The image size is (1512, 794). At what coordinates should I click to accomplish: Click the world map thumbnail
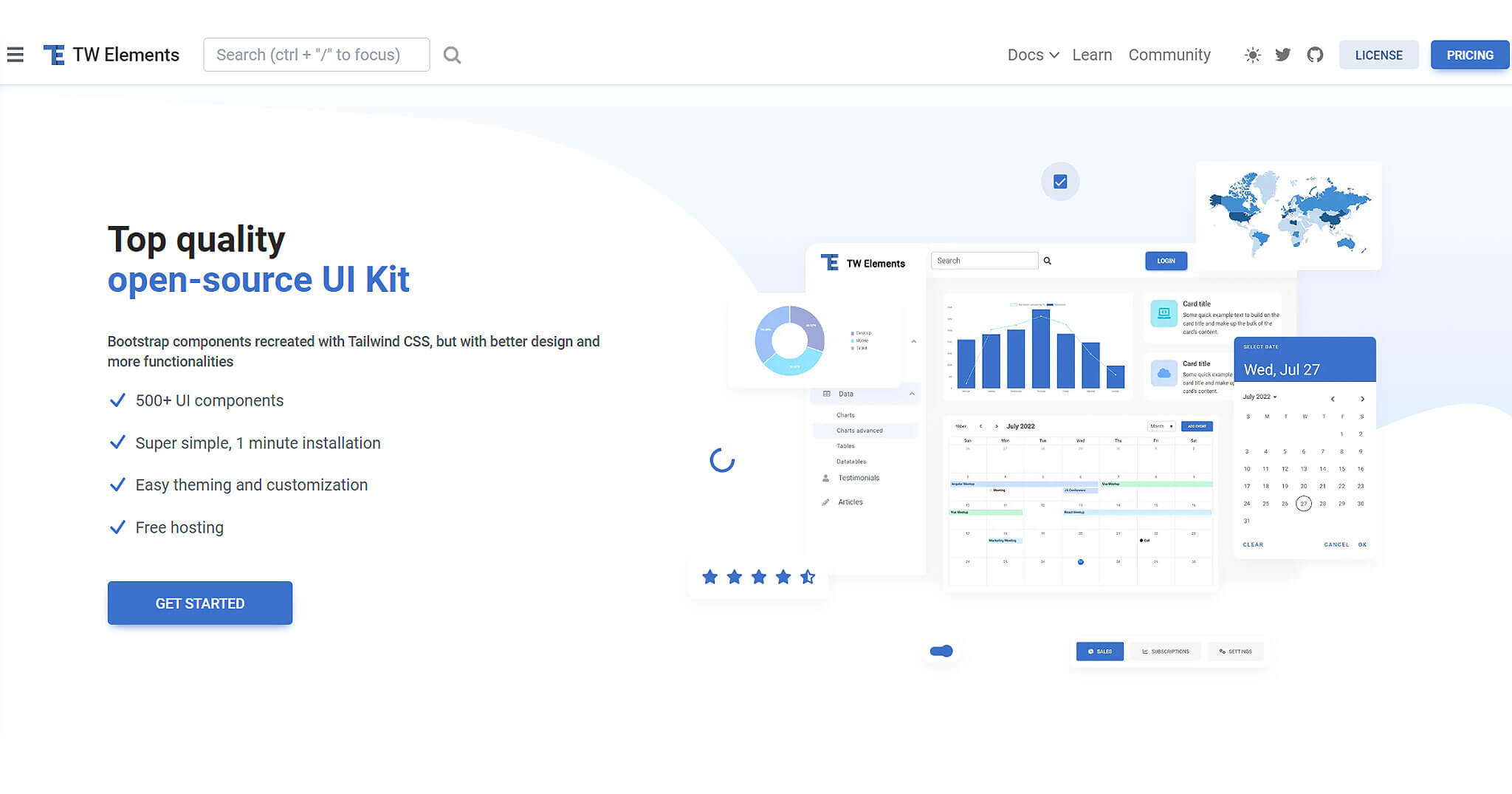(1289, 215)
